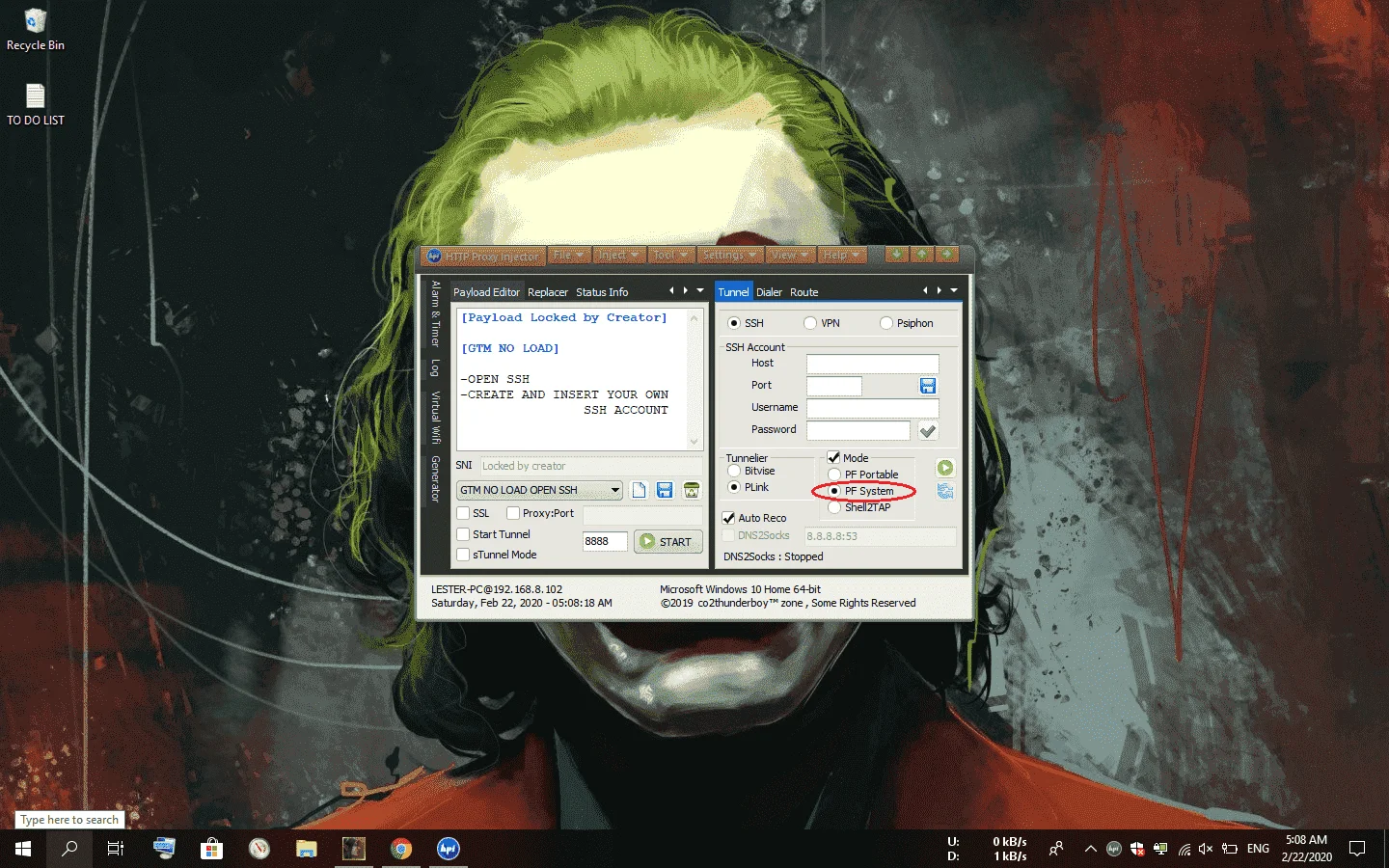This screenshot has width=1389, height=868.
Task: Click the 8888 port input field
Action: 605,542
